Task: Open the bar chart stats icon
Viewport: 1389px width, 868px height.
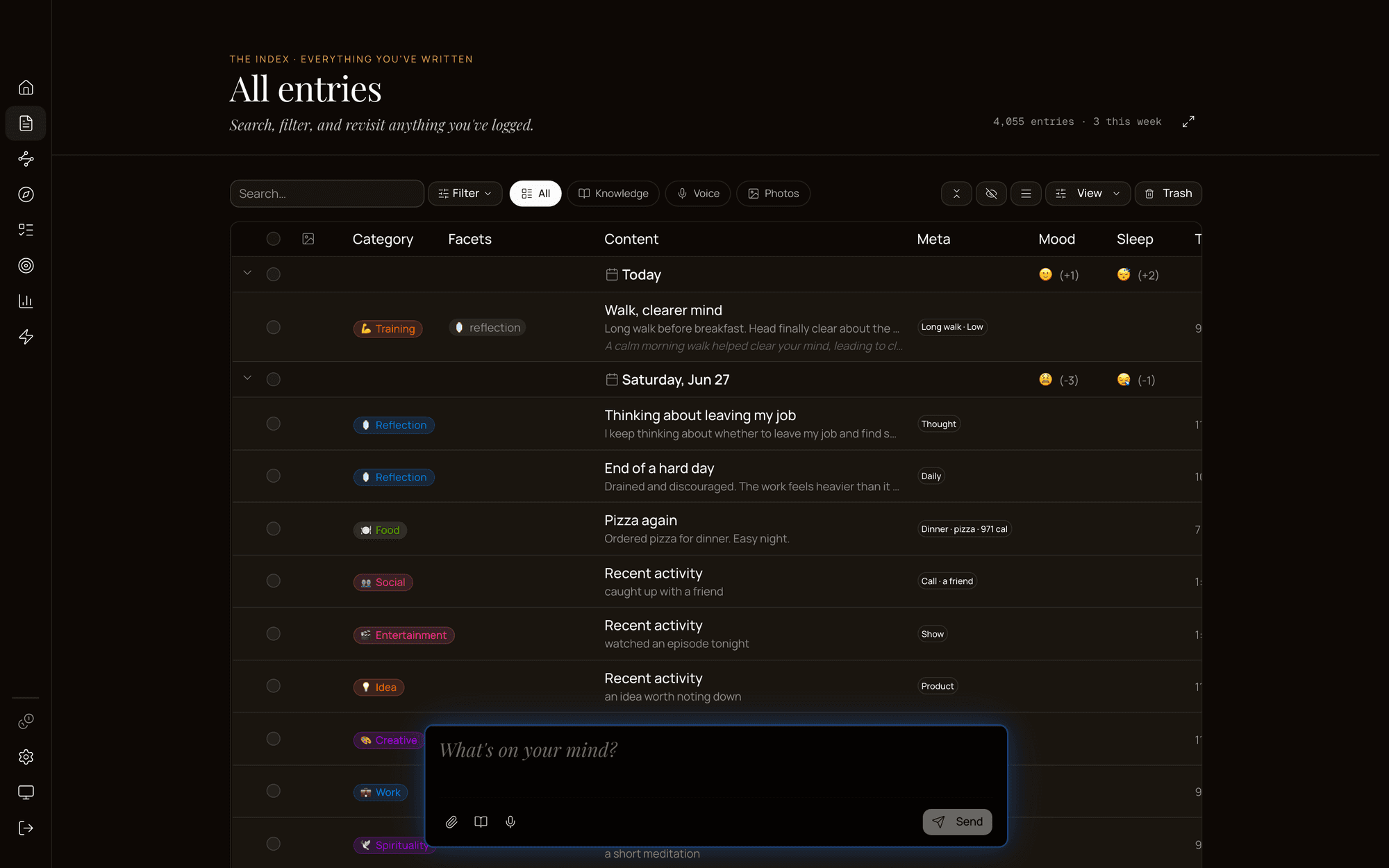Action: 26,301
